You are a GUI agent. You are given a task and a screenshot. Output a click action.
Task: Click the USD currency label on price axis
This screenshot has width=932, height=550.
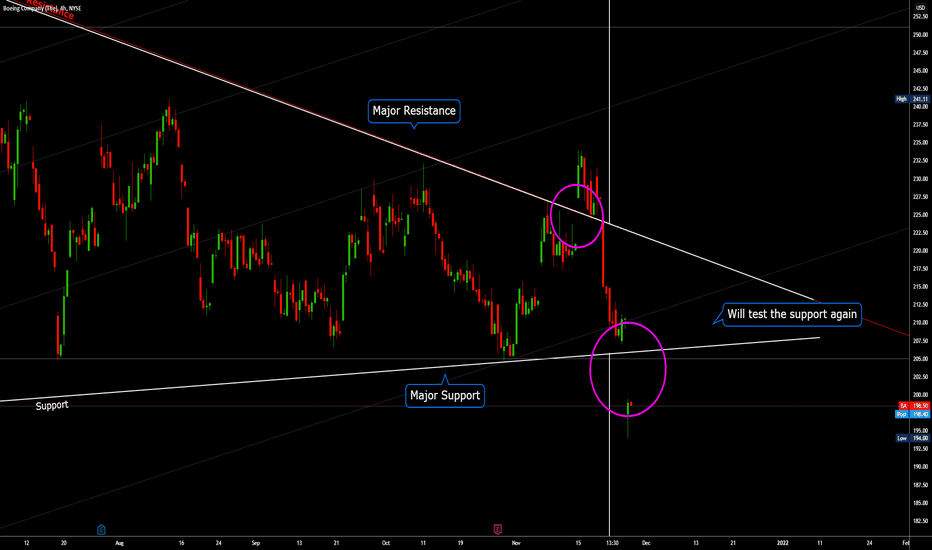coord(920,8)
